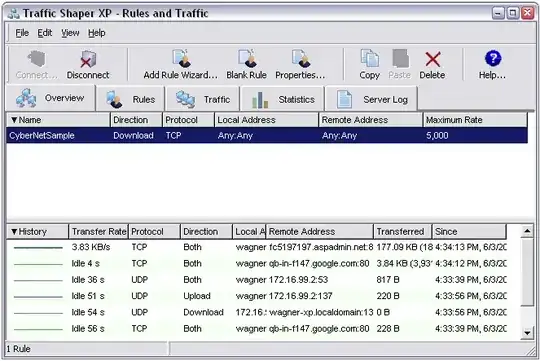Open Help with the question mark icon
Viewport: 540px width, 361px height.
tap(492, 64)
